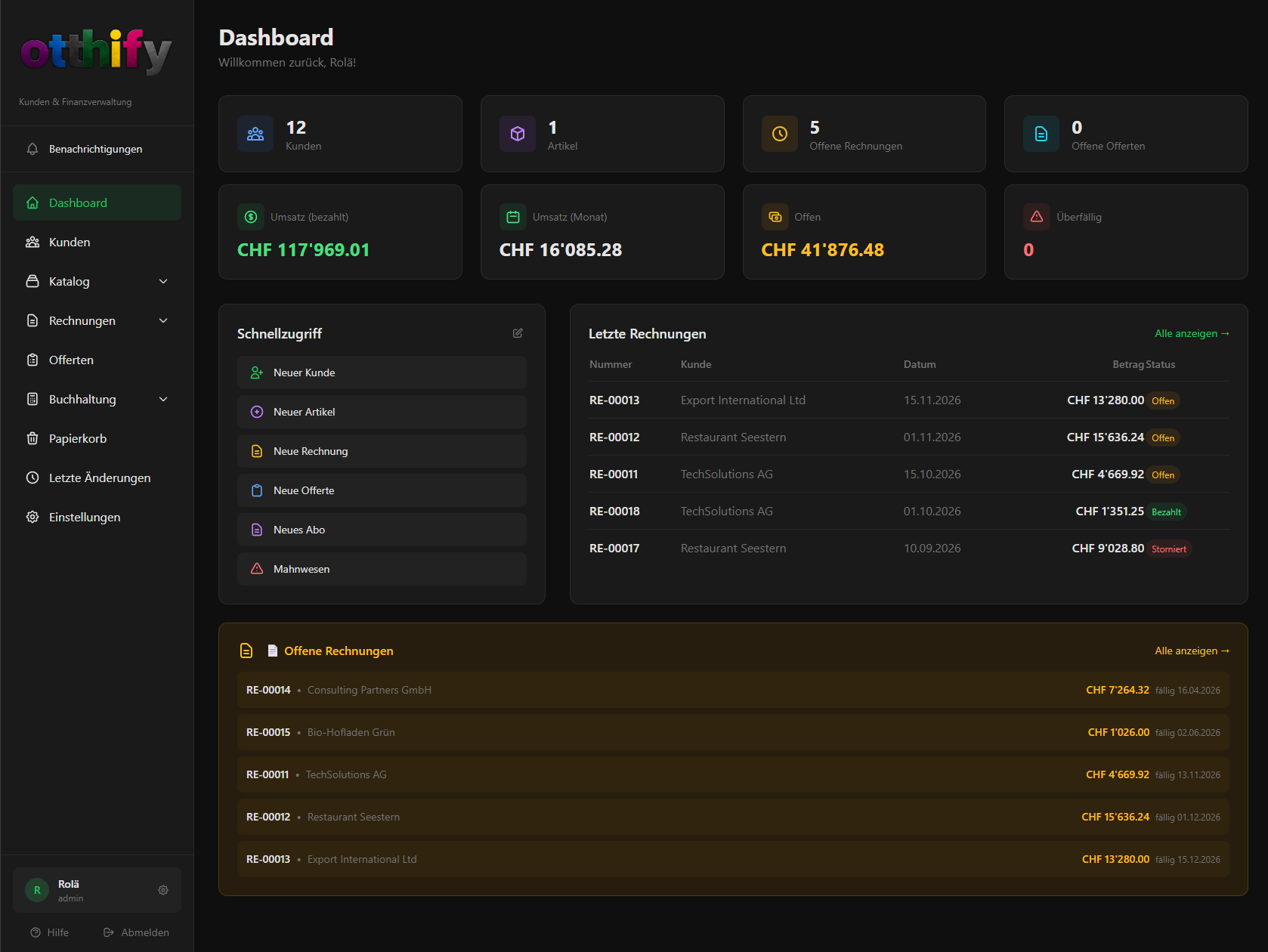Open Papierkorb in the sidebar
The width and height of the screenshot is (1268, 952).
(x=97, y=438)
